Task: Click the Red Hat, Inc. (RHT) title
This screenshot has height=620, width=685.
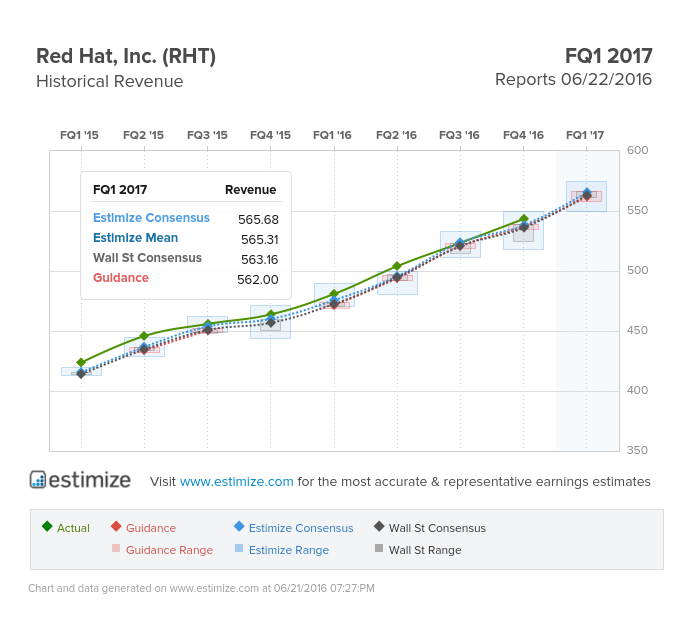Action: (126, 56)
